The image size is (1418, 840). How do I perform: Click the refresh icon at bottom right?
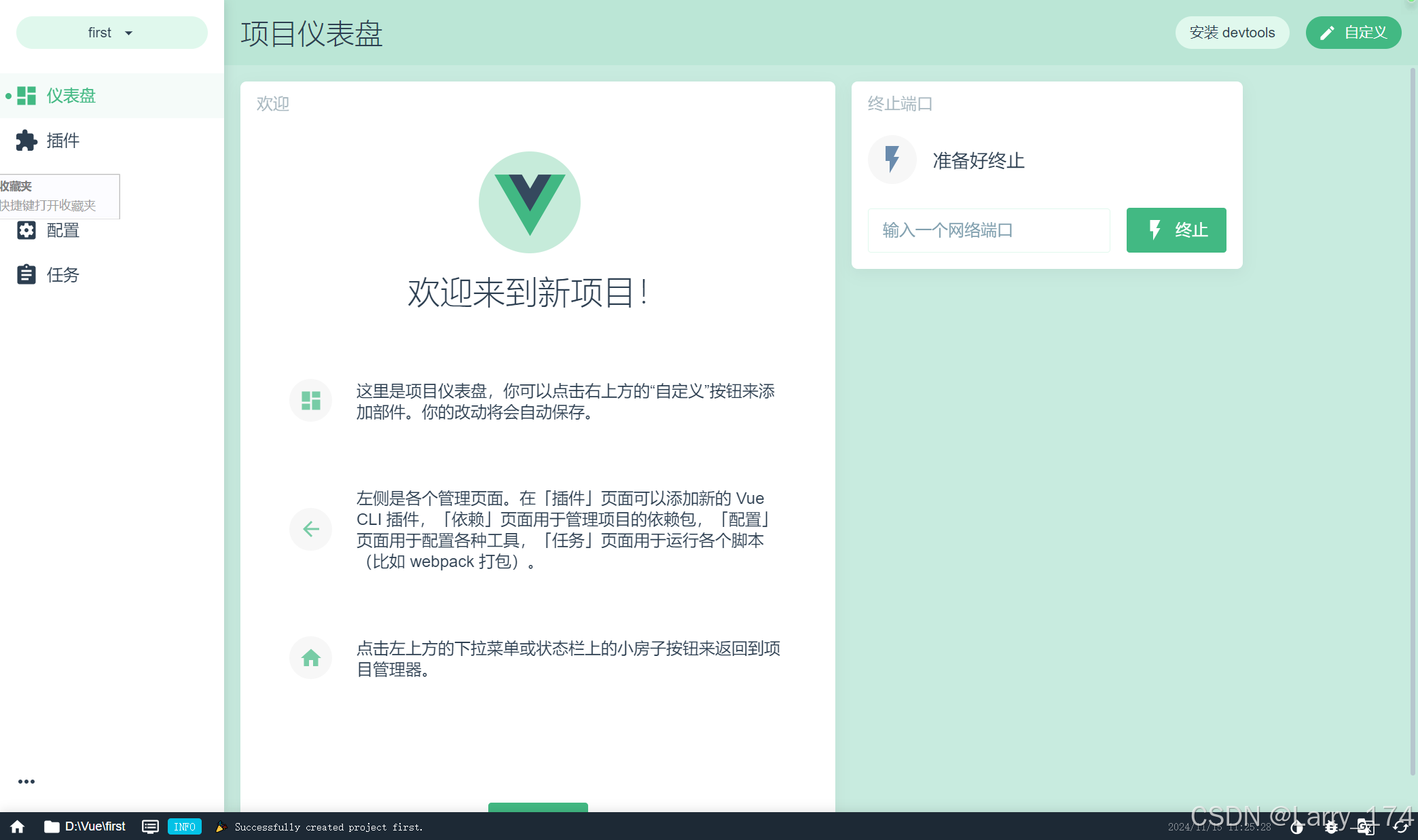click(x=1400, y=826)
